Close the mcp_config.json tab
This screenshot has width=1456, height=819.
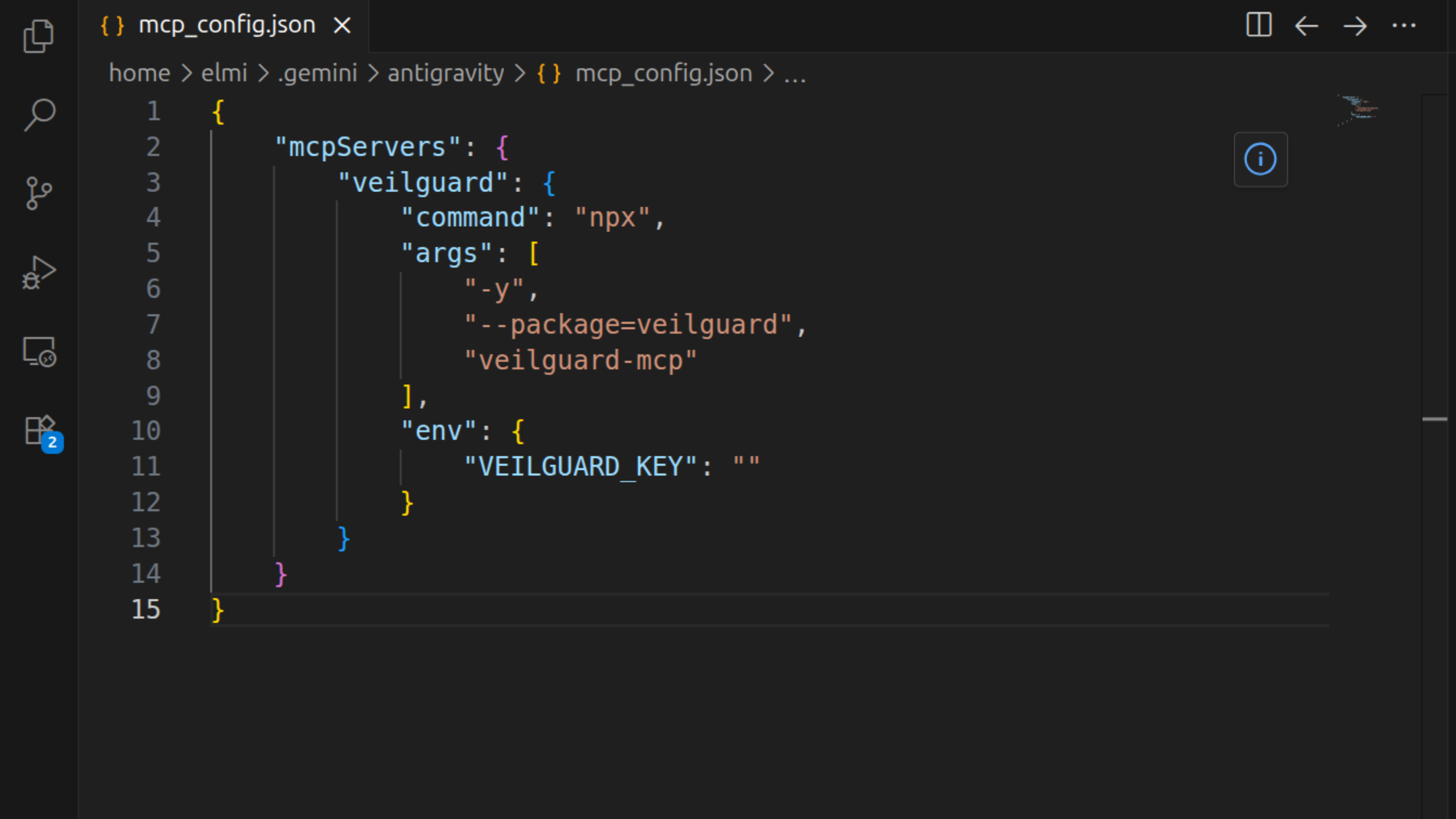tap(342, 25)
